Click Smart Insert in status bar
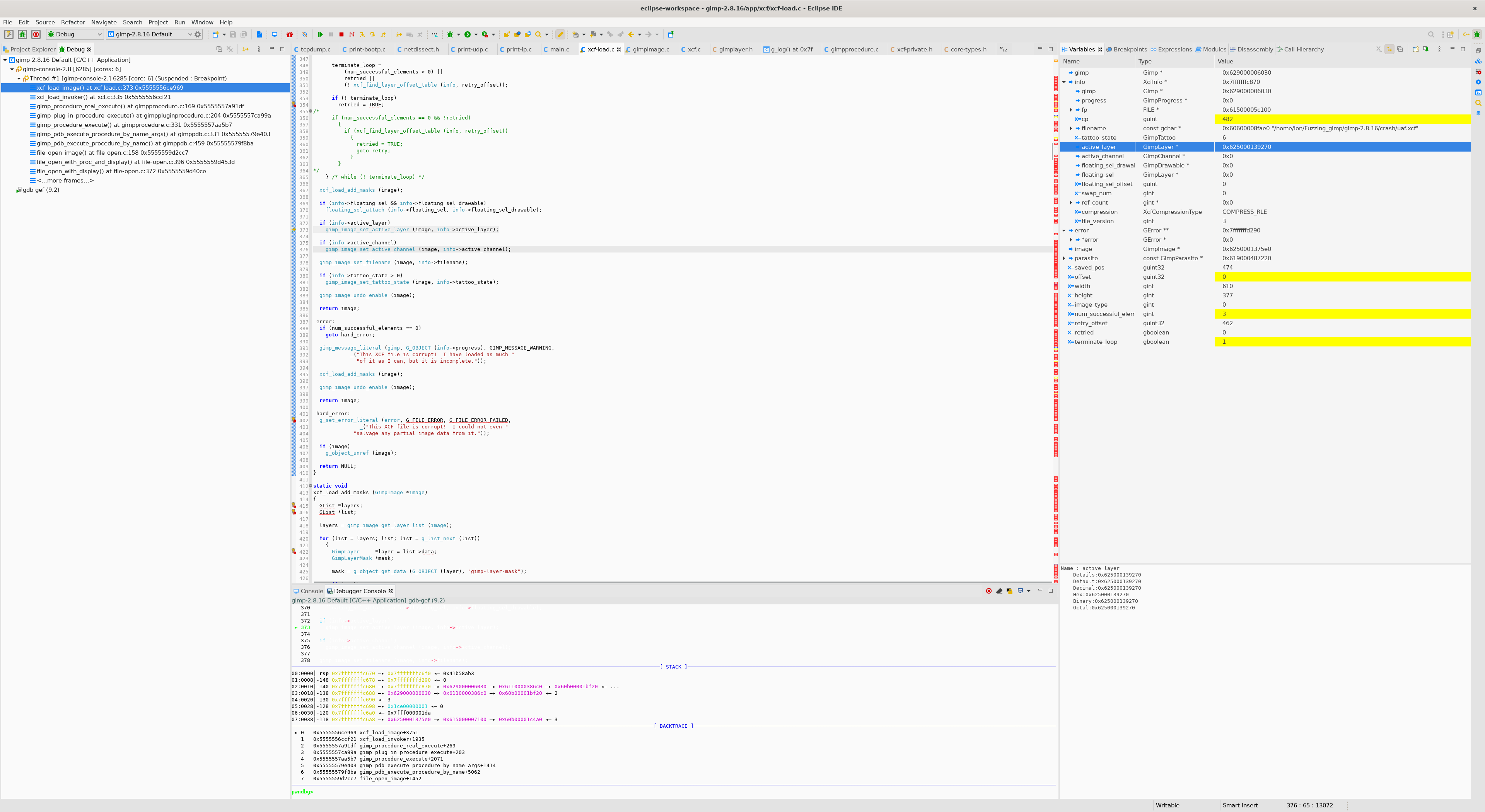This screenshot has width=1485, height=812. point(1240,806)
